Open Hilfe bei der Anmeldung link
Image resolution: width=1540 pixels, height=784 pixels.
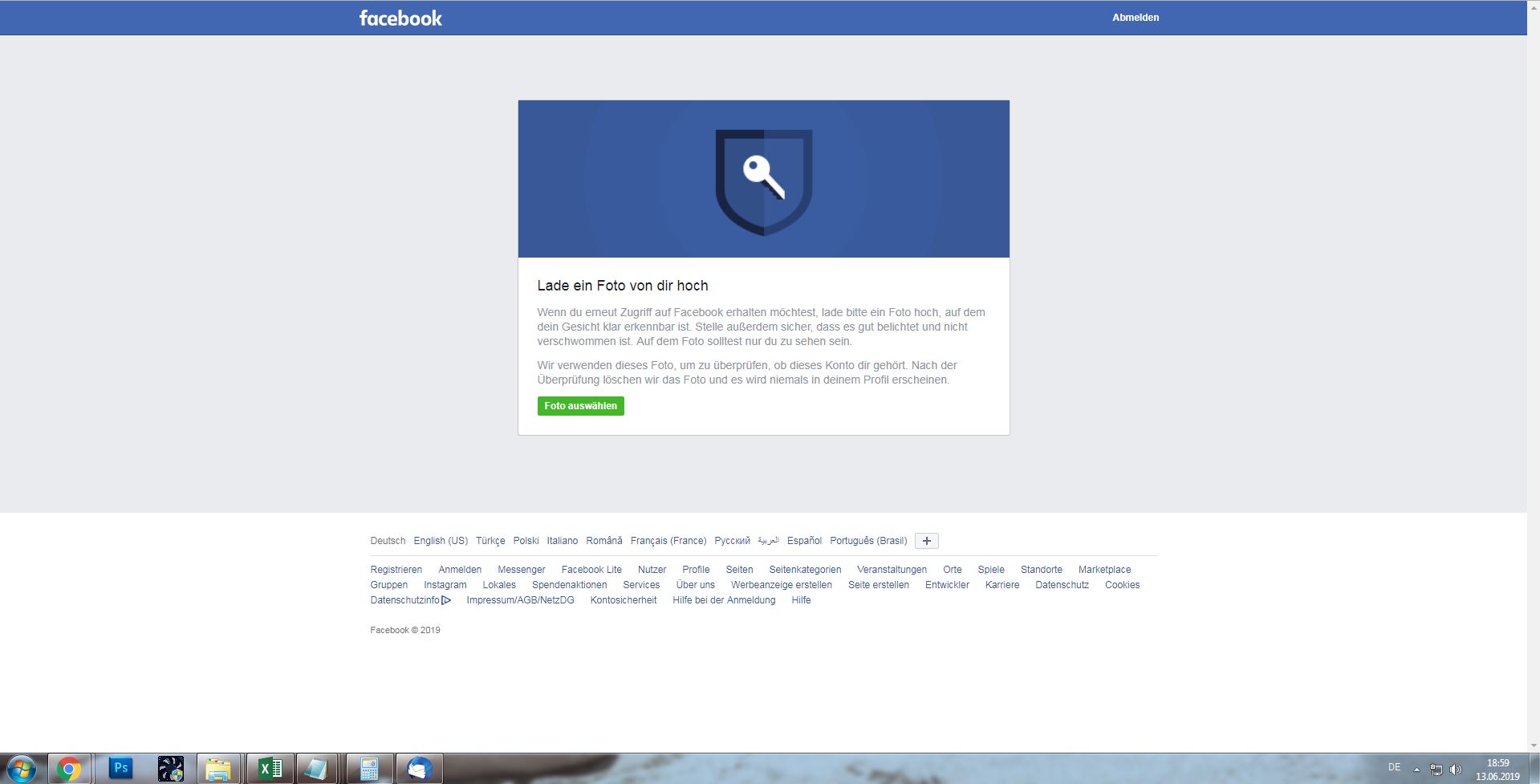(724, 600)
